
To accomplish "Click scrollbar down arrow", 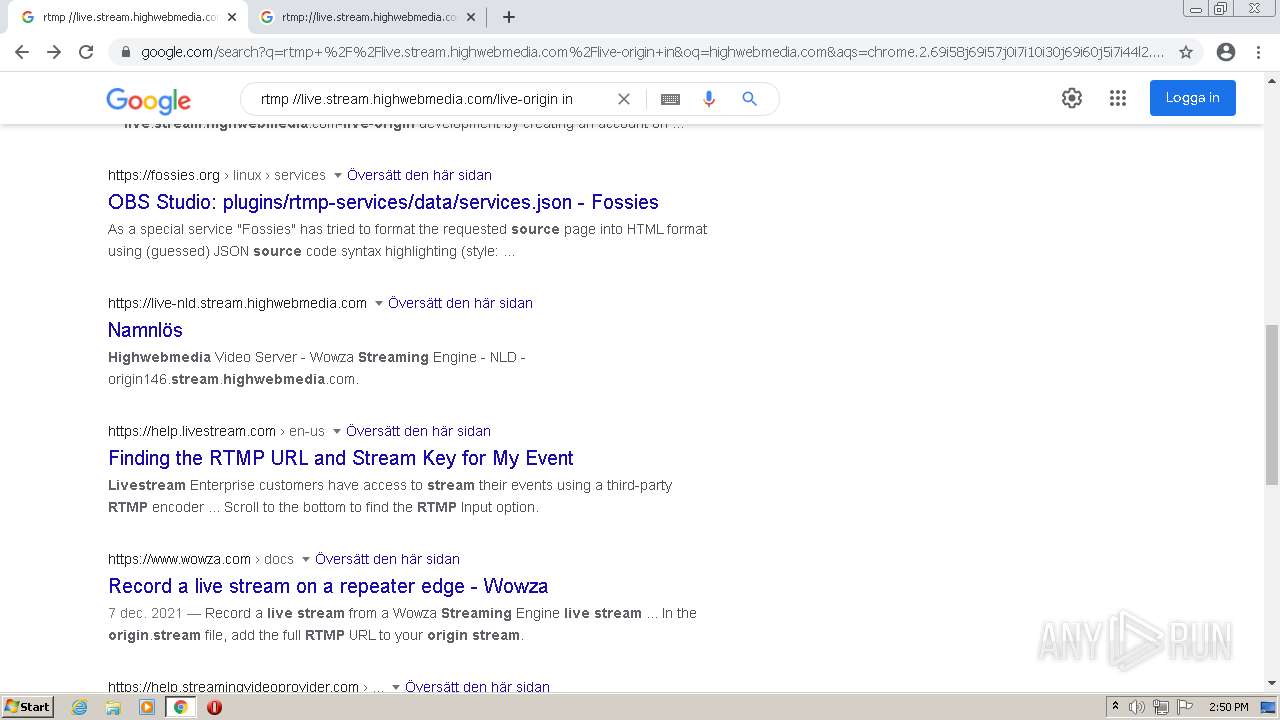I will point(1271,683).
